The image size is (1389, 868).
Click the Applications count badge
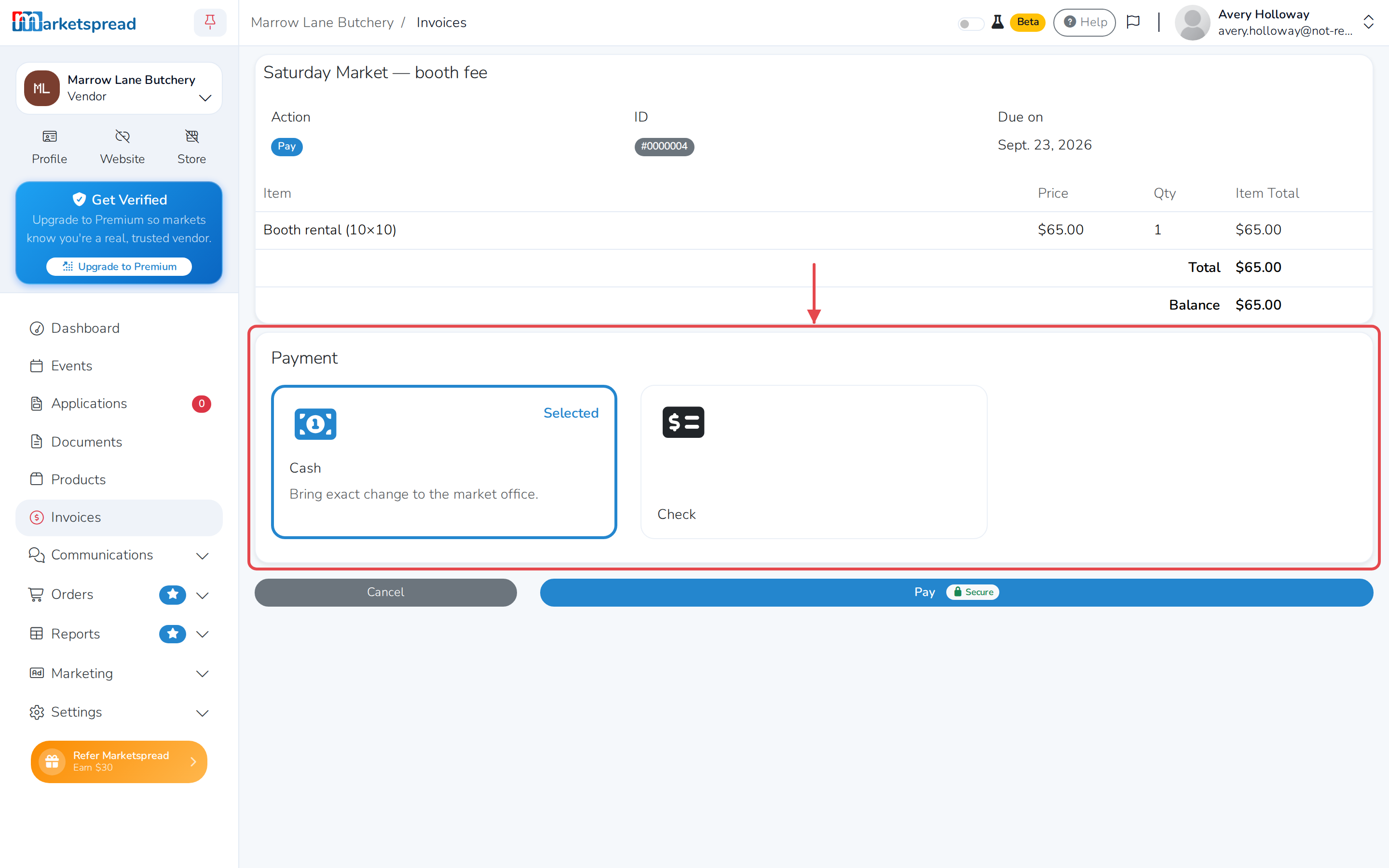[x=201, y=404]
